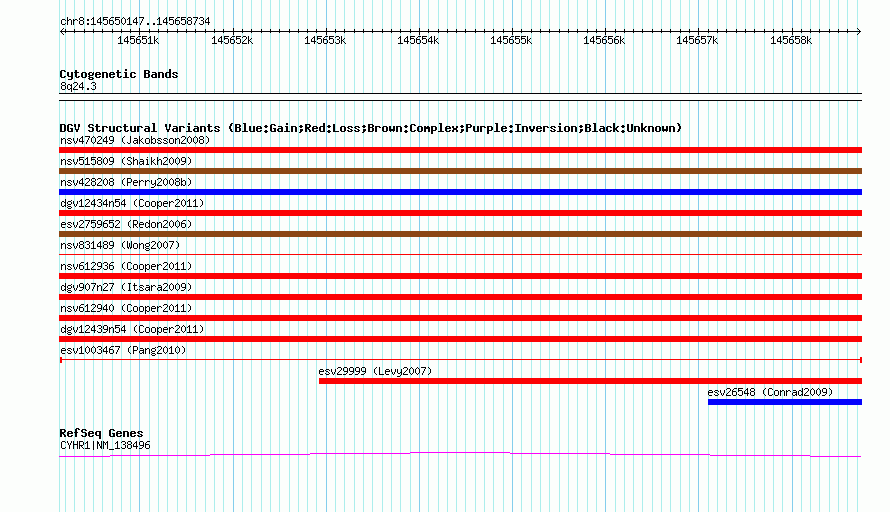
Task: Select the thin esv1003467 variant line
Action: point(461,360)
